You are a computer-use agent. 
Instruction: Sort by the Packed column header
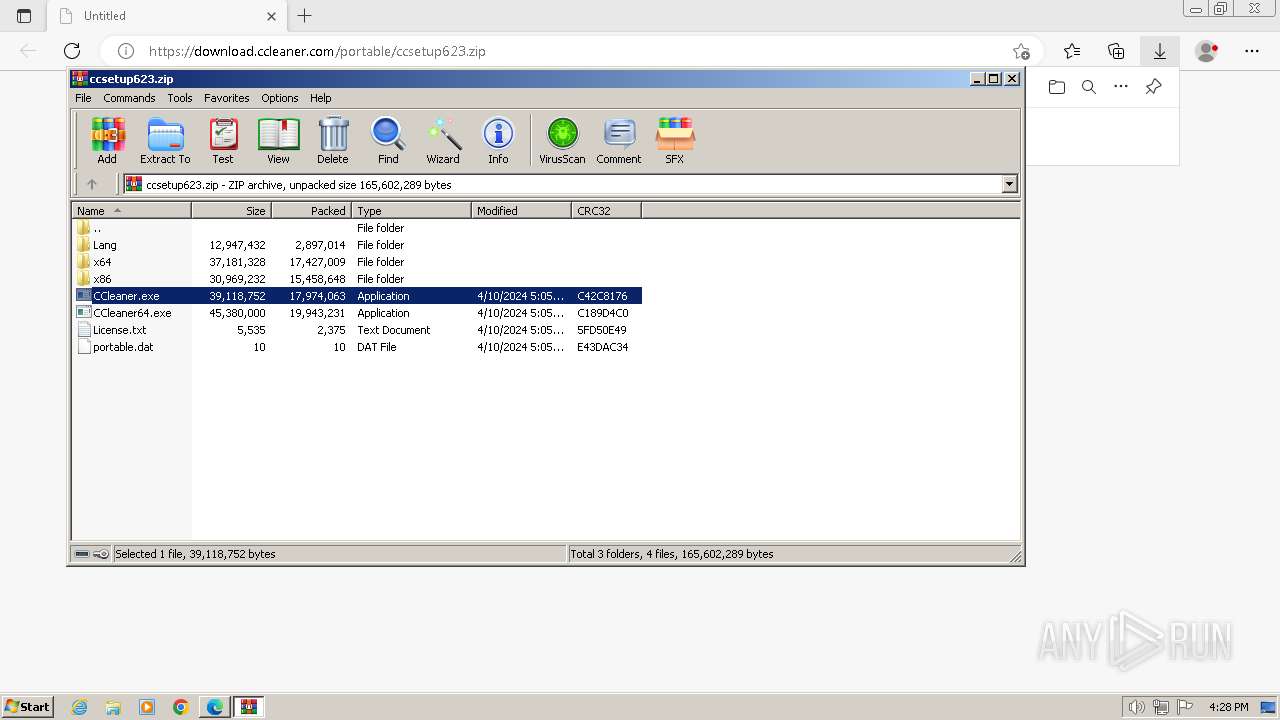pos(311,210)
